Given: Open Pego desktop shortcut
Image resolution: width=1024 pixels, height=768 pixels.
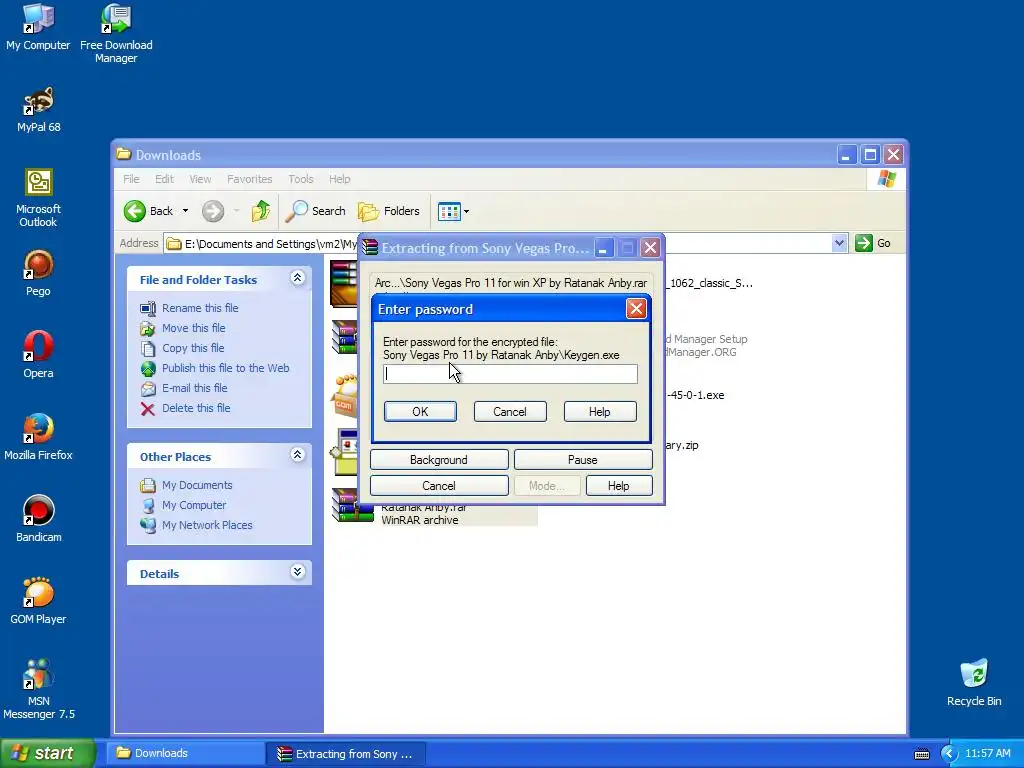Looking at the screenshot, I should [38, 274].
